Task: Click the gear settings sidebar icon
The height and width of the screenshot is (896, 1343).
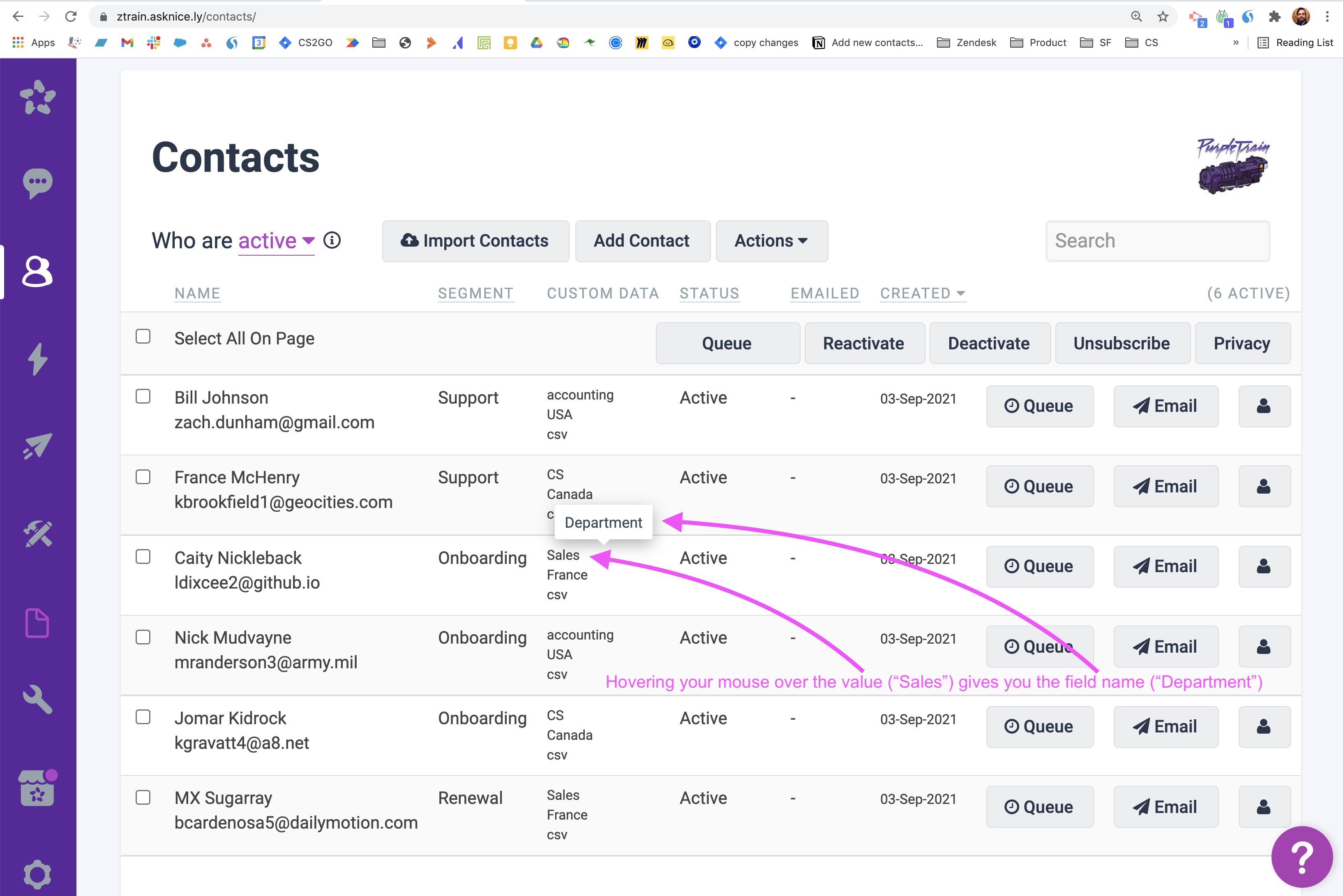Action: (38, 874)
